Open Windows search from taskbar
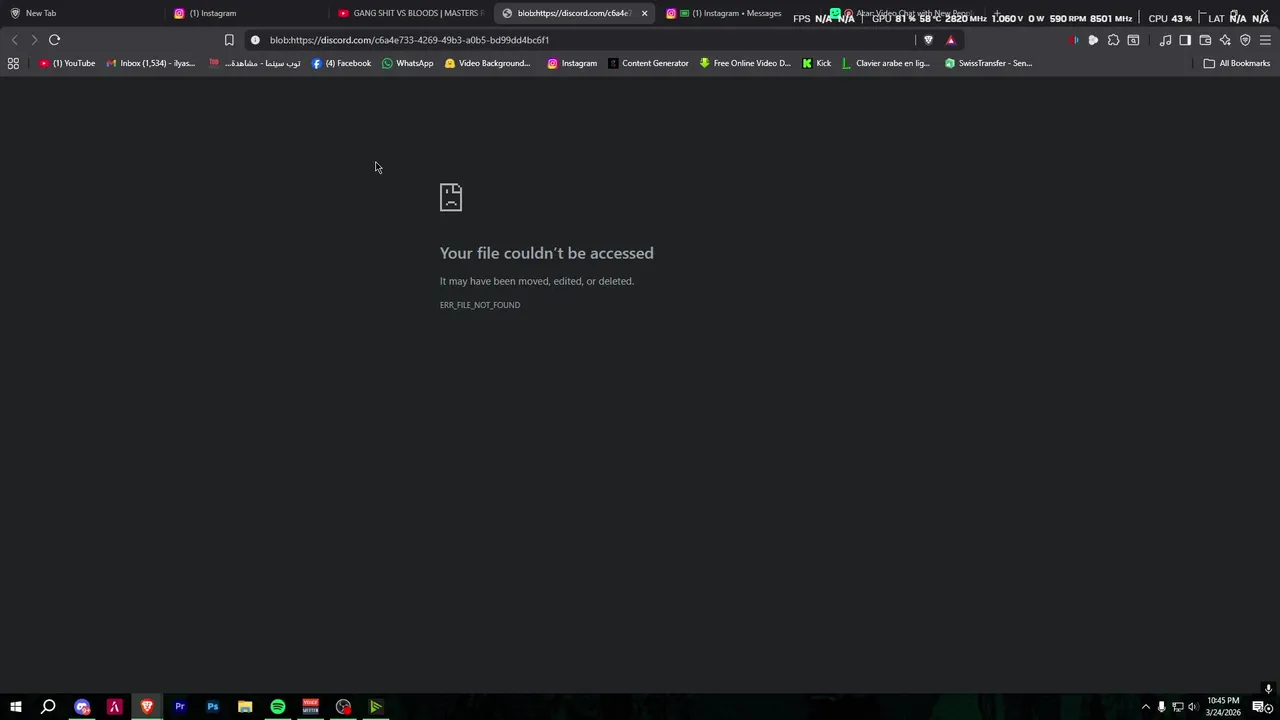The image size is (1280, 720). tap(48, 707)
